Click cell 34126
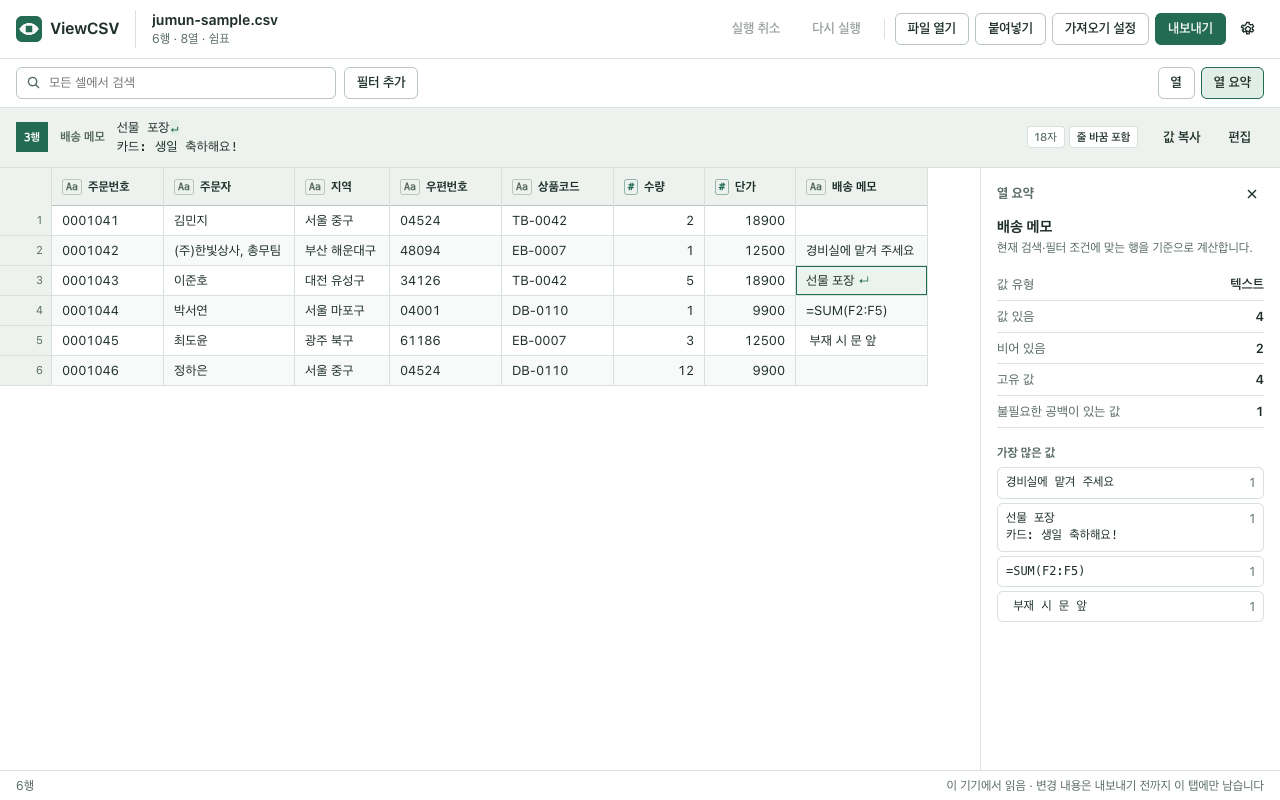This screenshot has width=1280, height=800. (x=446, y=281)
